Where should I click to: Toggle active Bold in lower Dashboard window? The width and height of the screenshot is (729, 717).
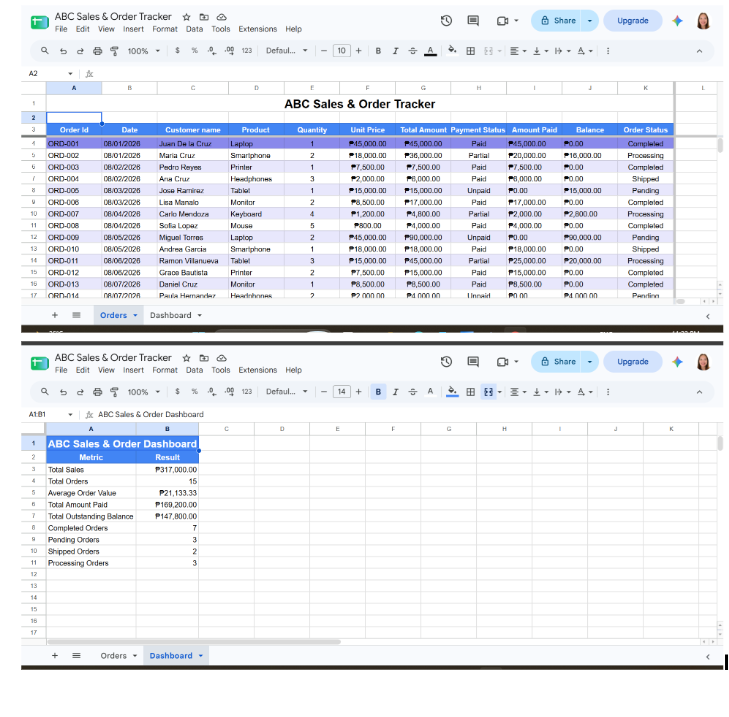[x=378, y=392]
